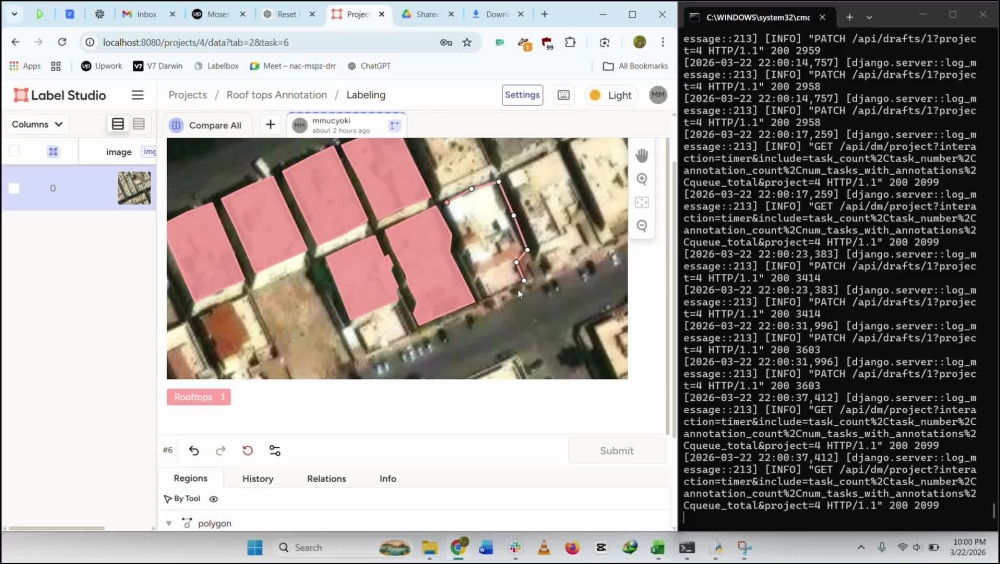Click the task 0 image thumbnail
Image resolution: width=1000 pixels, height=564 pixels.
tap(135, 188)
